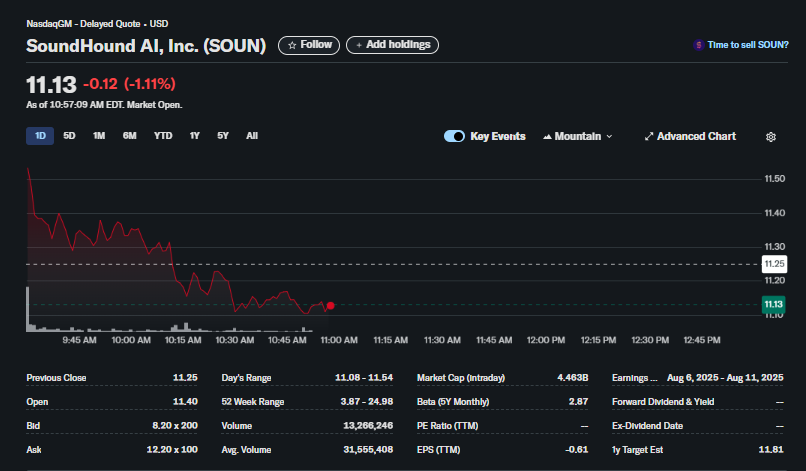Click the Ask value 12.20 x 100
The image size is (806, 471).
click(x=172, y=449)
